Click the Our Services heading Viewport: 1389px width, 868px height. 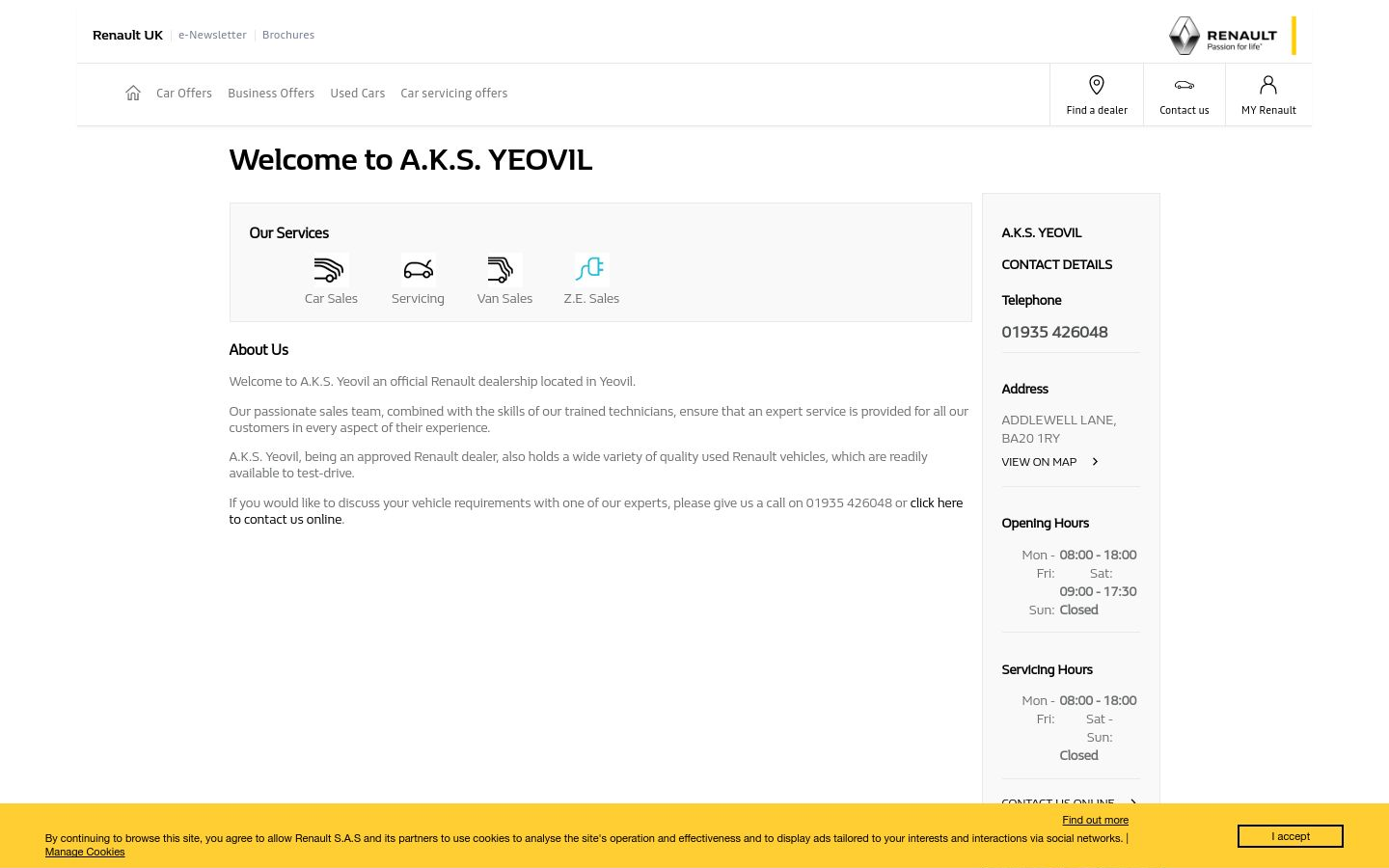[x=288, y=232]
